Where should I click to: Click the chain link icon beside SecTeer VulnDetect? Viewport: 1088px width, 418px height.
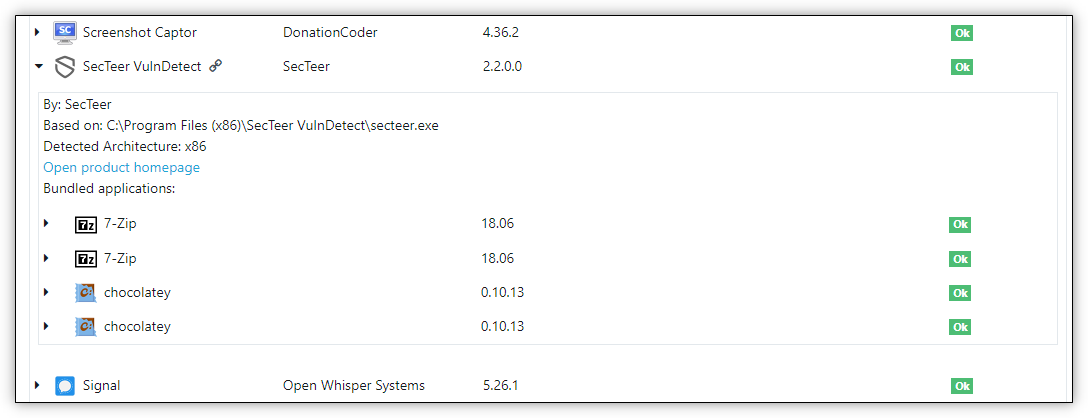point(216,66)
